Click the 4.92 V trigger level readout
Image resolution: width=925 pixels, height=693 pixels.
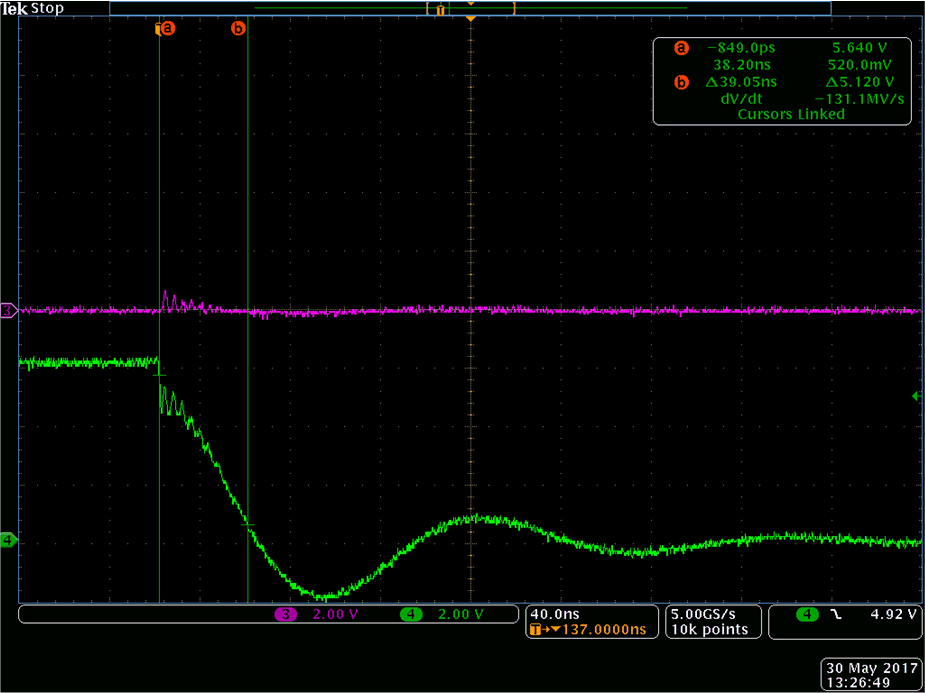(895, 614)
